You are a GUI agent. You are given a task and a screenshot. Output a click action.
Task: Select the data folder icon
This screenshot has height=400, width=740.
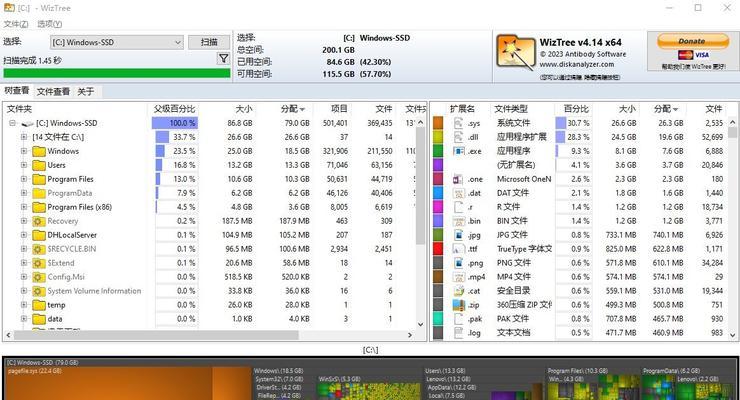39,319
